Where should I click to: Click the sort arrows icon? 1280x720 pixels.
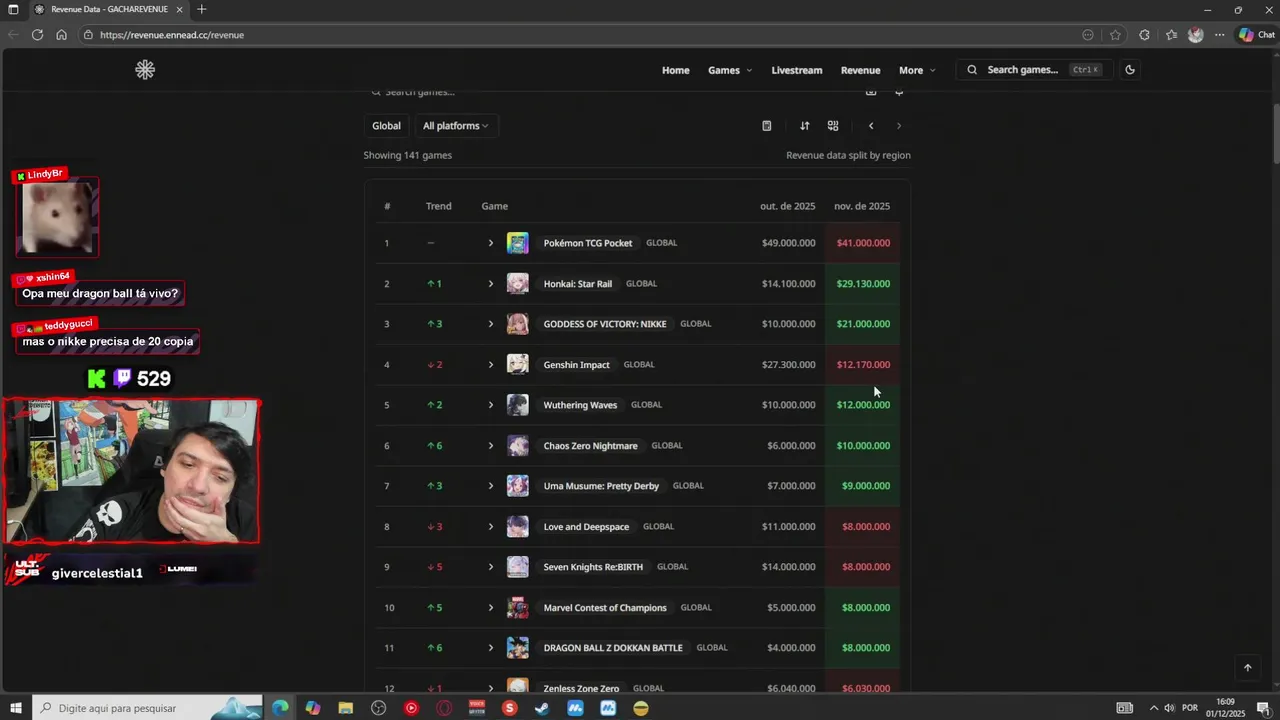click(804, 126)
